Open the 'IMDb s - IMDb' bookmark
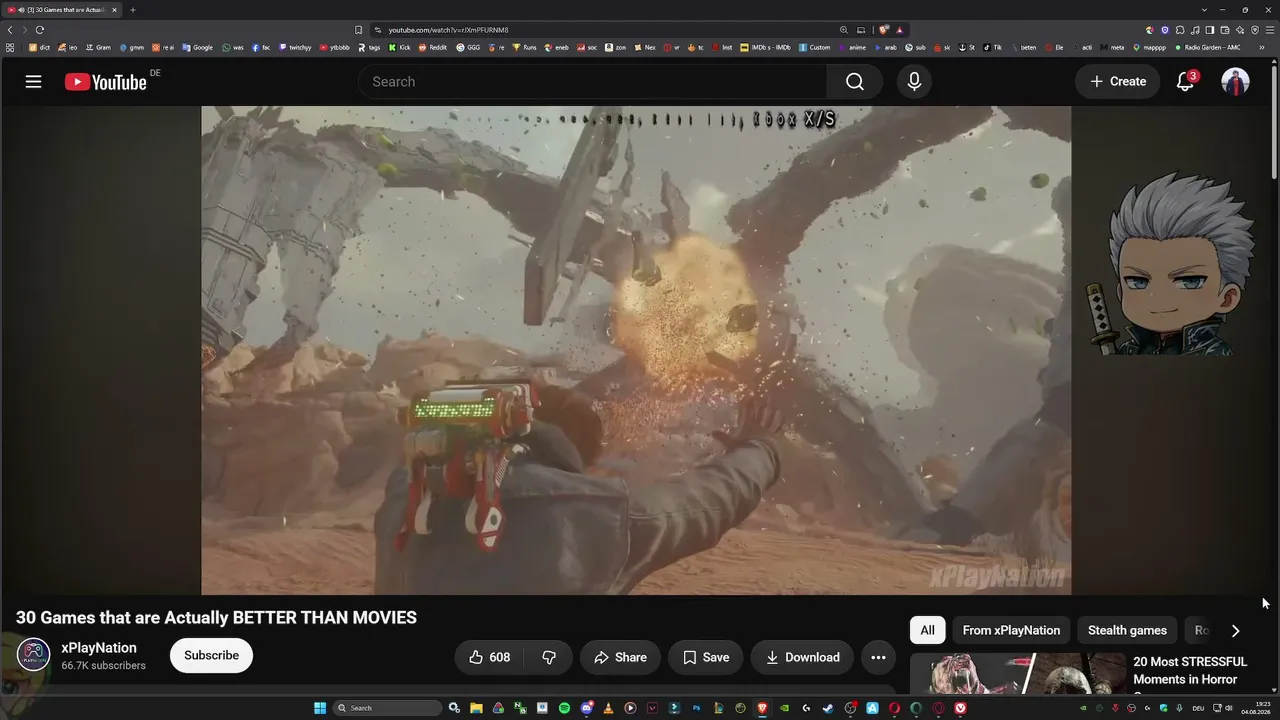 tap(766, 47)
